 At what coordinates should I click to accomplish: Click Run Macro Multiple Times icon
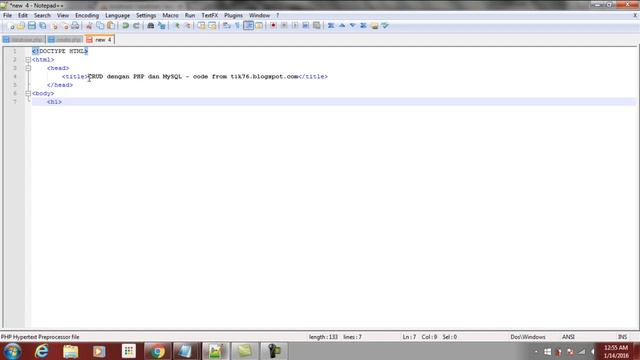[x=305, y=26]
